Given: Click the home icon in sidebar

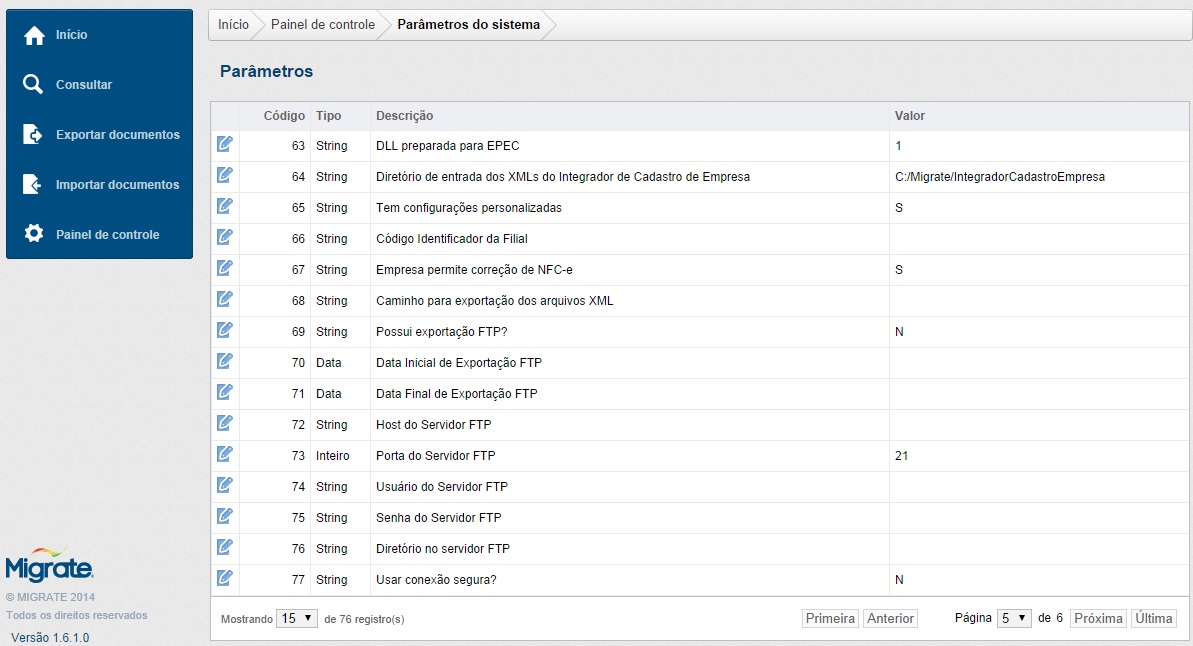Looking at the screenshot, I should (33, 35).
